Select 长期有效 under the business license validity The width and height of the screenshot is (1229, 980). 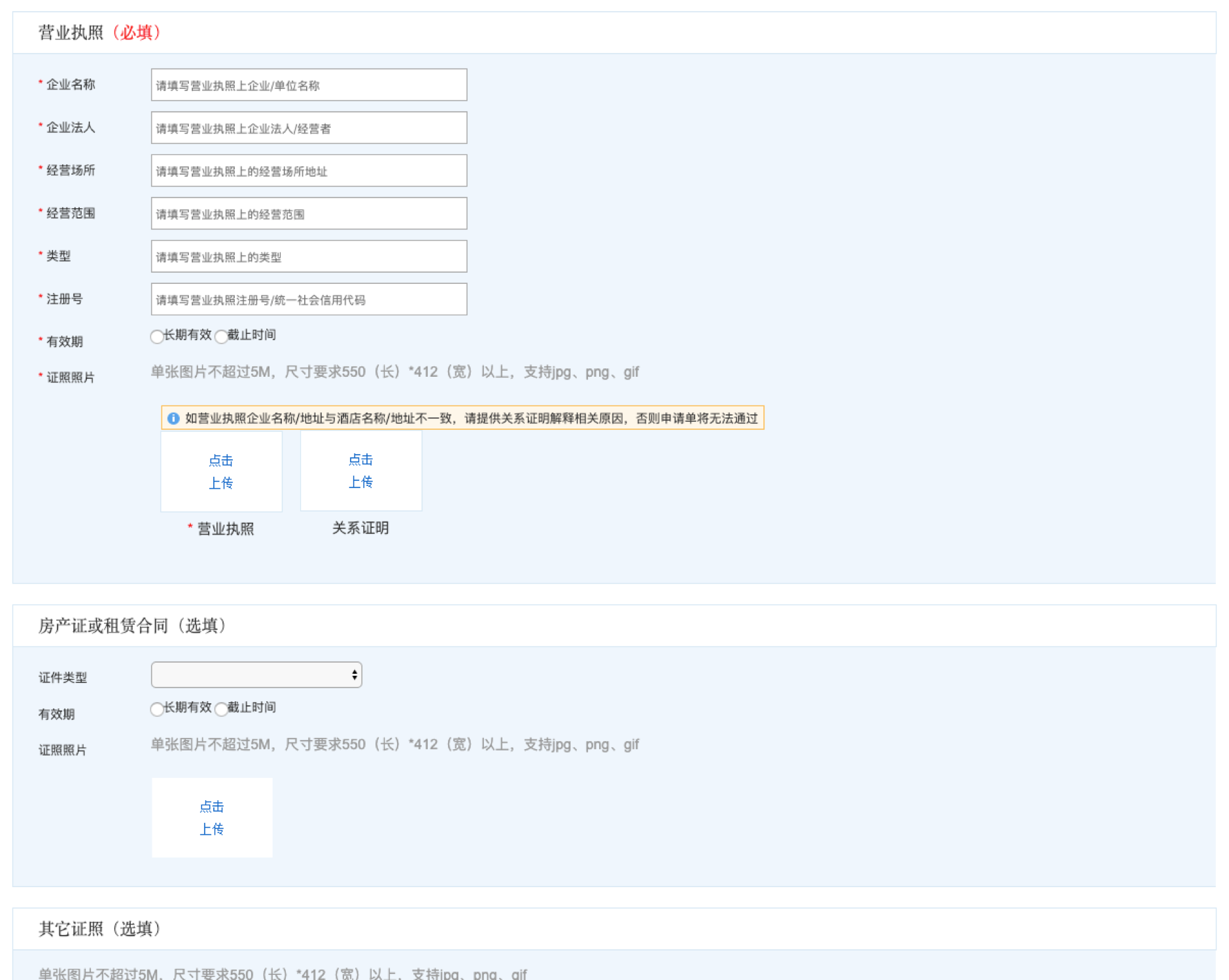(x=157, y=337)
